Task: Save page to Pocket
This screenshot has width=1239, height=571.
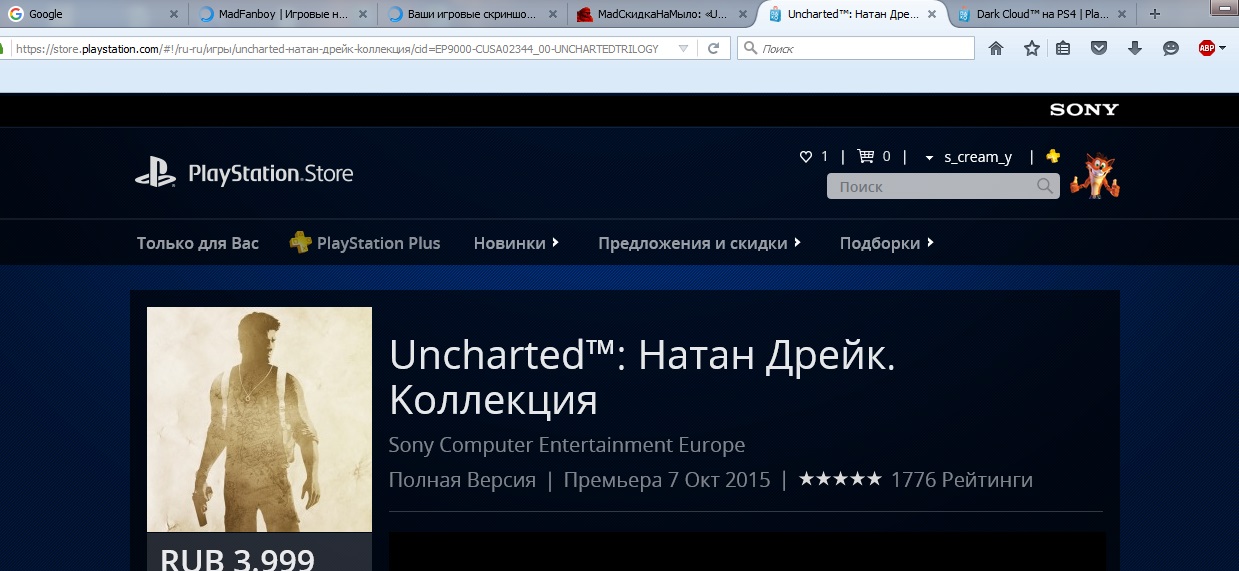Action: (1099, 48)
